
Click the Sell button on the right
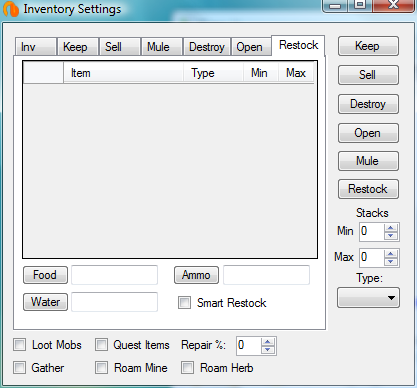[368, 75]
